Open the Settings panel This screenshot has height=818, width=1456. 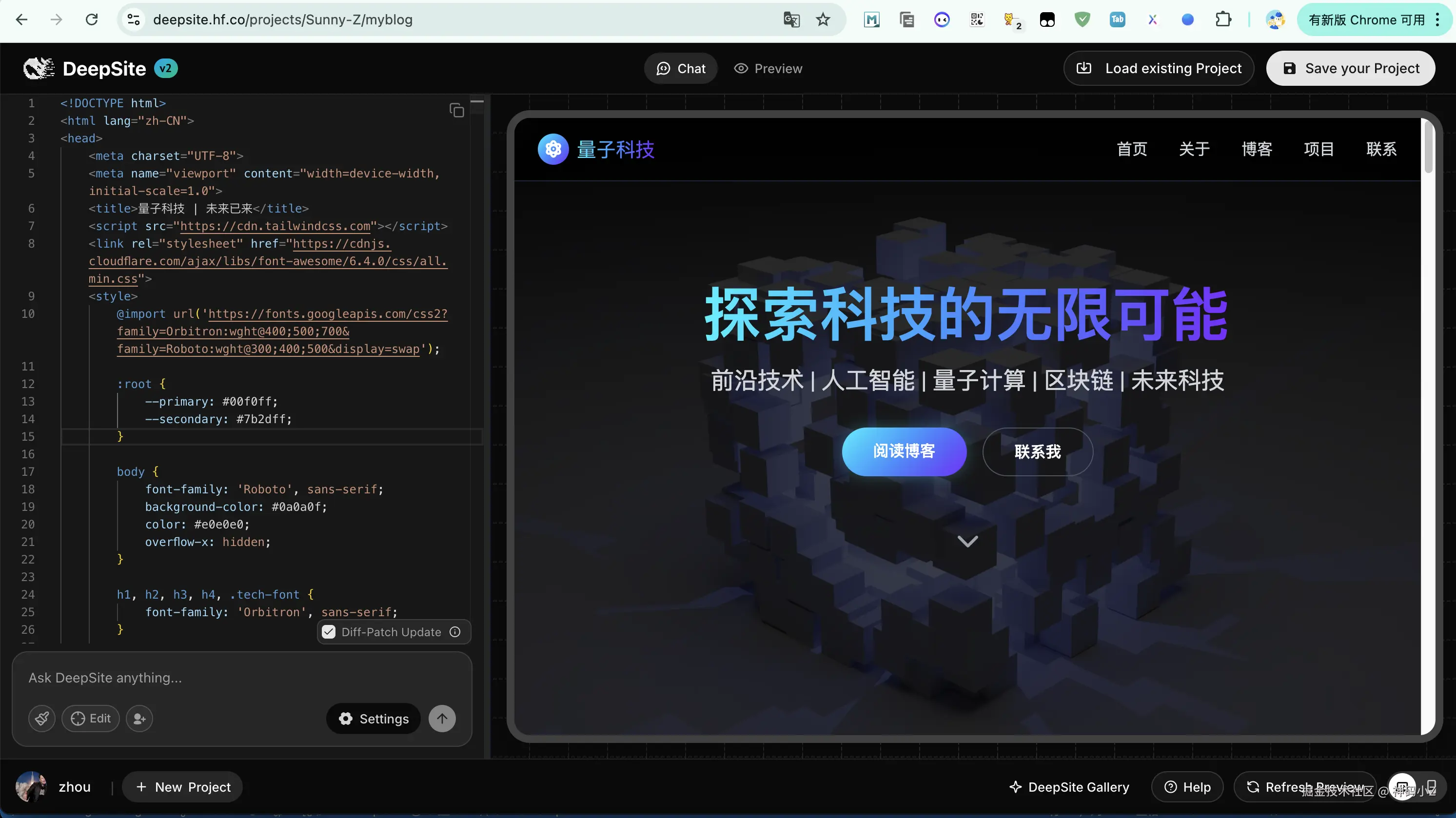(373, 719)
